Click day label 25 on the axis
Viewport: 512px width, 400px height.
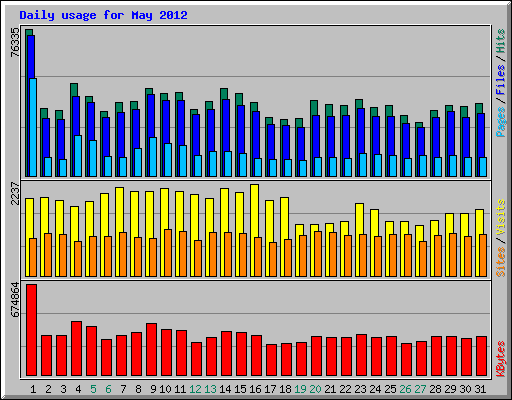(x=390, y=389)
